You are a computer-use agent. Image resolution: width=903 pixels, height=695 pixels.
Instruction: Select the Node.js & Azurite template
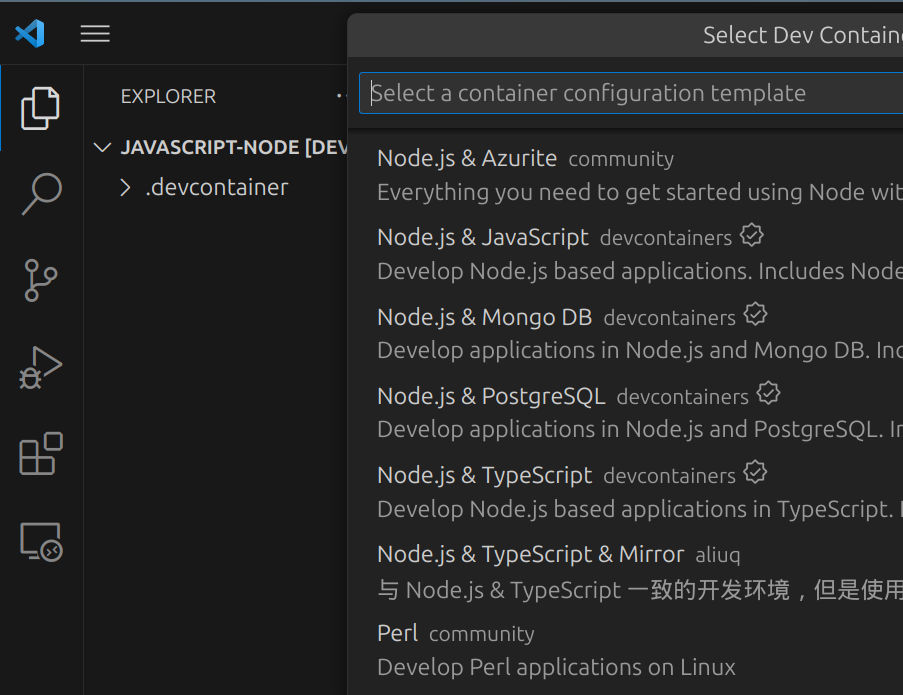point(467,158)
